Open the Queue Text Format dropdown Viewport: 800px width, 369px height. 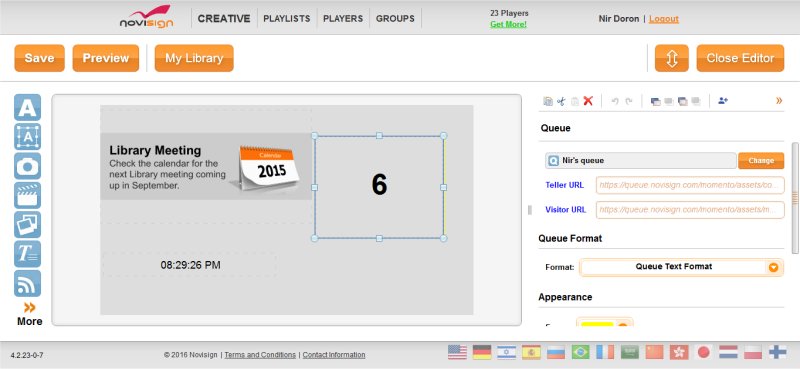[x=681, y=267]
